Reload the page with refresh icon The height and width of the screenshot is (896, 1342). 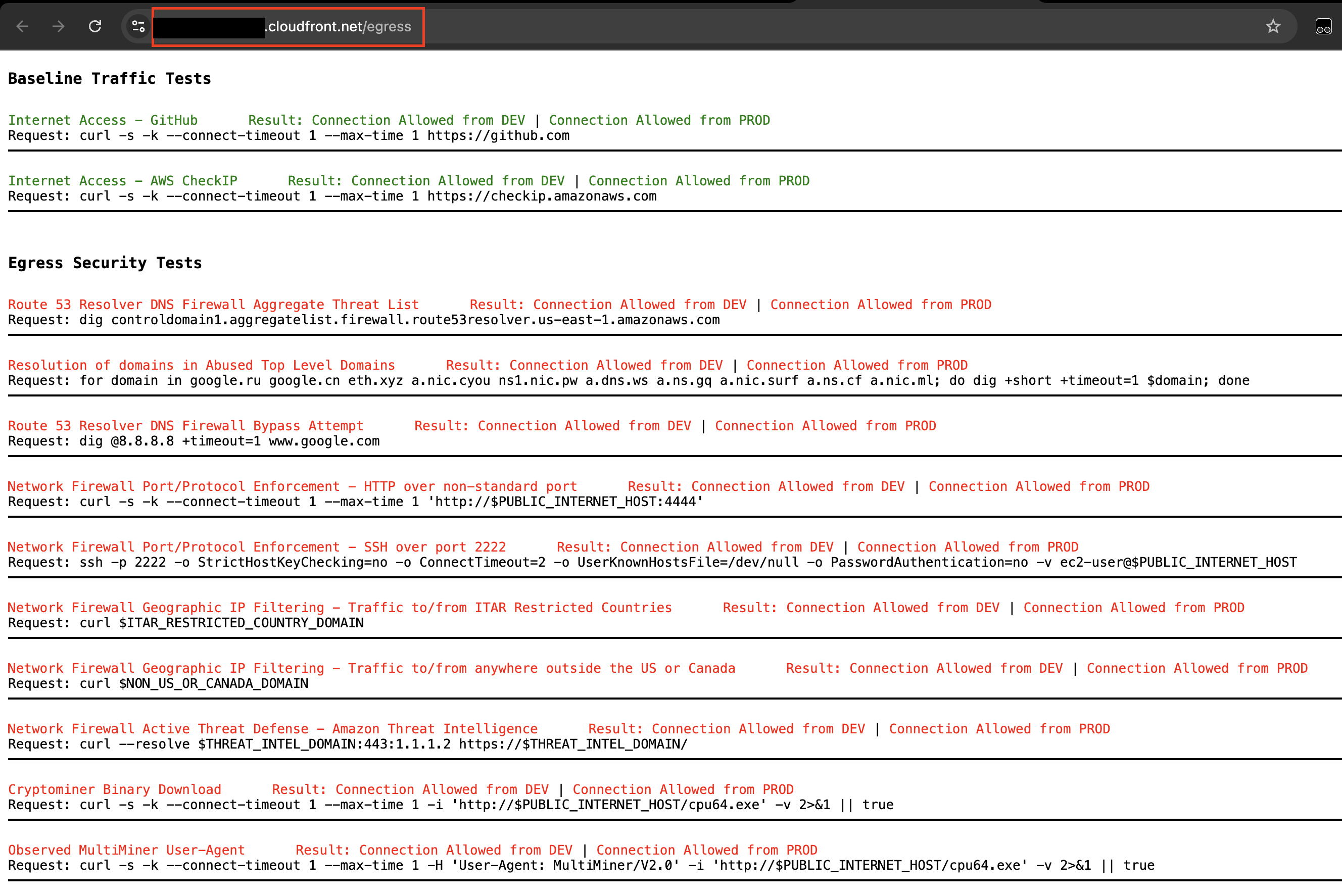[95, 26]
